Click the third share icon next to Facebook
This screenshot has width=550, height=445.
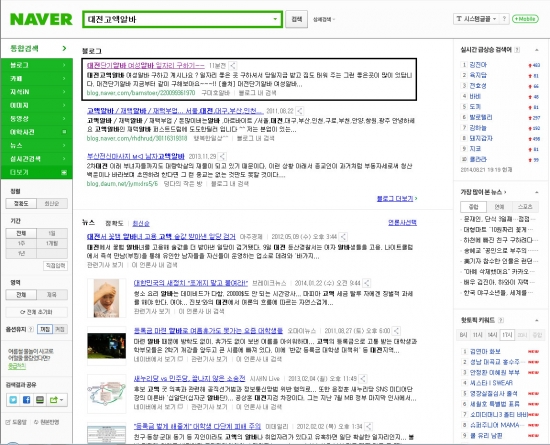(40, 400)
